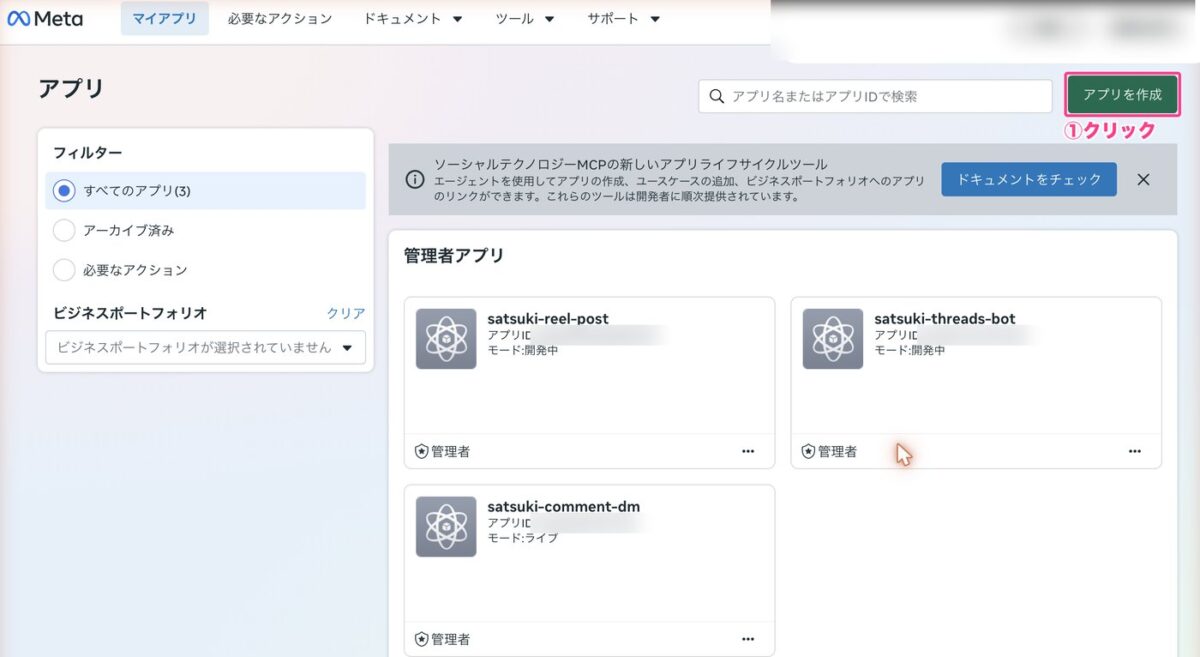Click モード:開発中 on satsuki-threads-bot

(910, 350)
